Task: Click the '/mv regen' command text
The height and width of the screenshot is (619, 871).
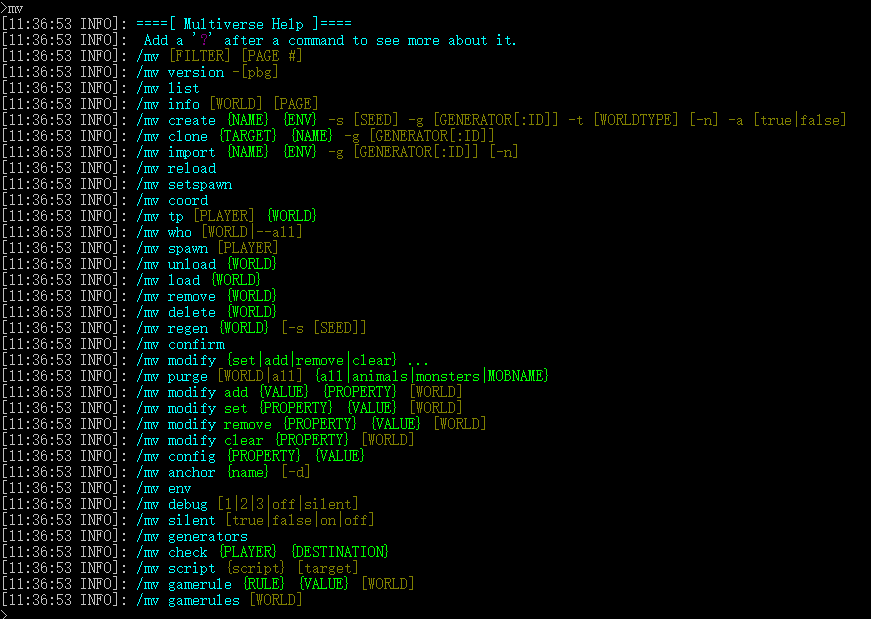Action: click(172, 328)
